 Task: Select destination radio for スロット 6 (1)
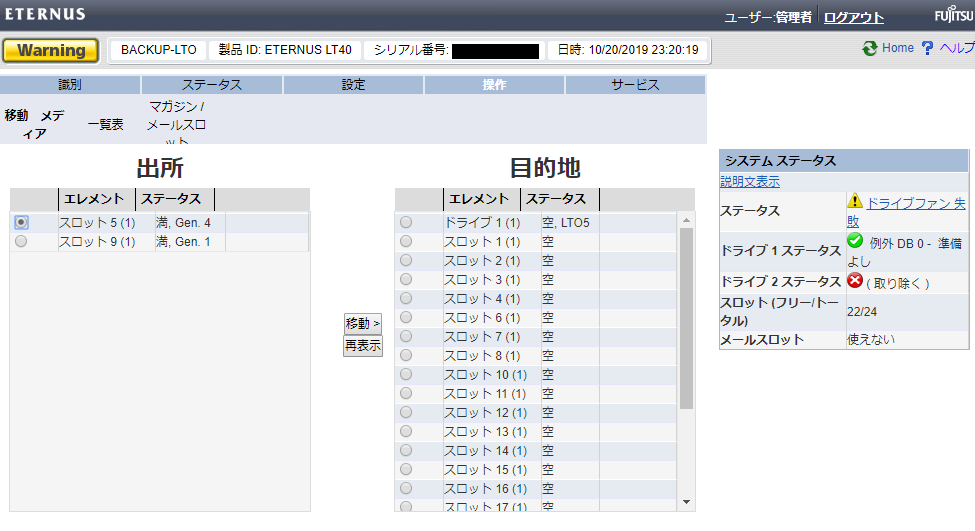[406, 317]
